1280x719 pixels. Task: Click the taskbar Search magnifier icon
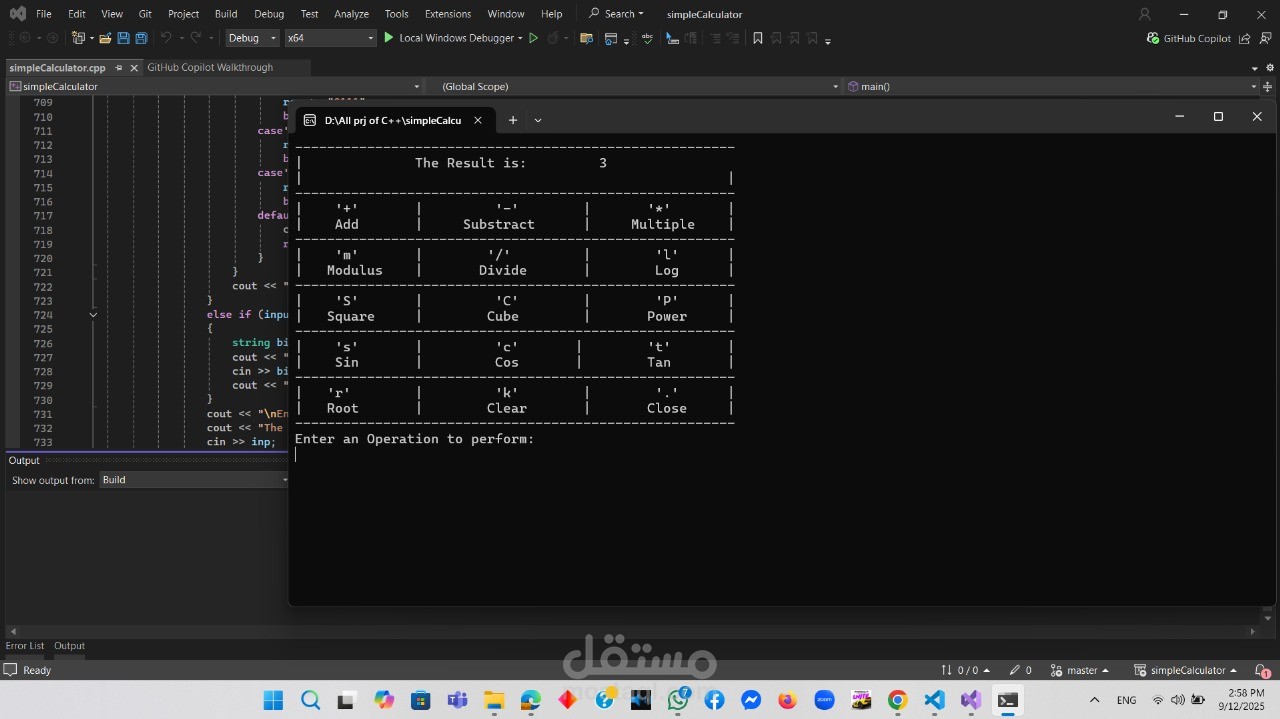pos(310,700)
